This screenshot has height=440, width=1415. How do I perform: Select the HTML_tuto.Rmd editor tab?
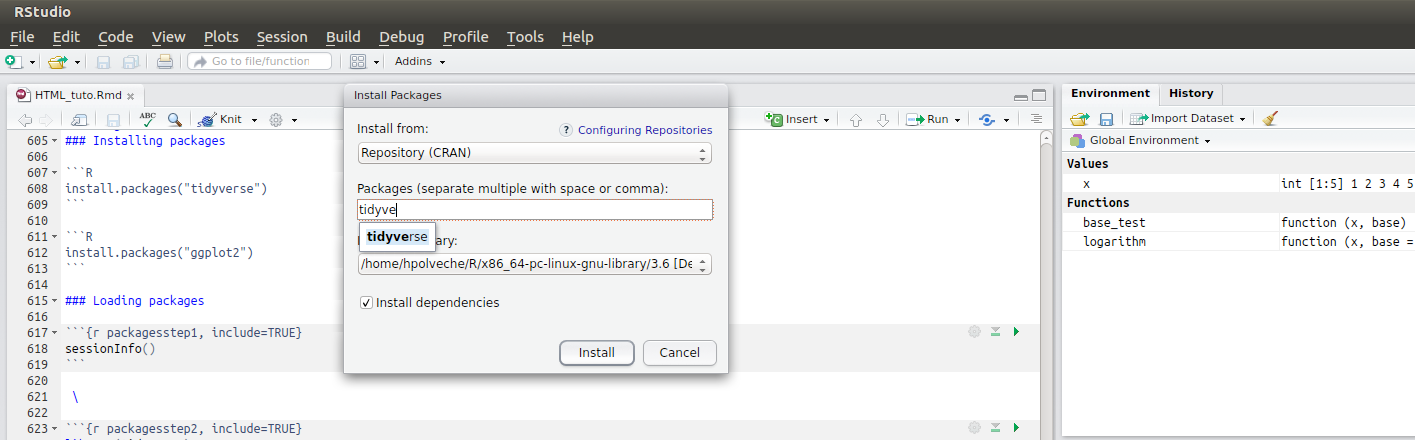point(74,96)
